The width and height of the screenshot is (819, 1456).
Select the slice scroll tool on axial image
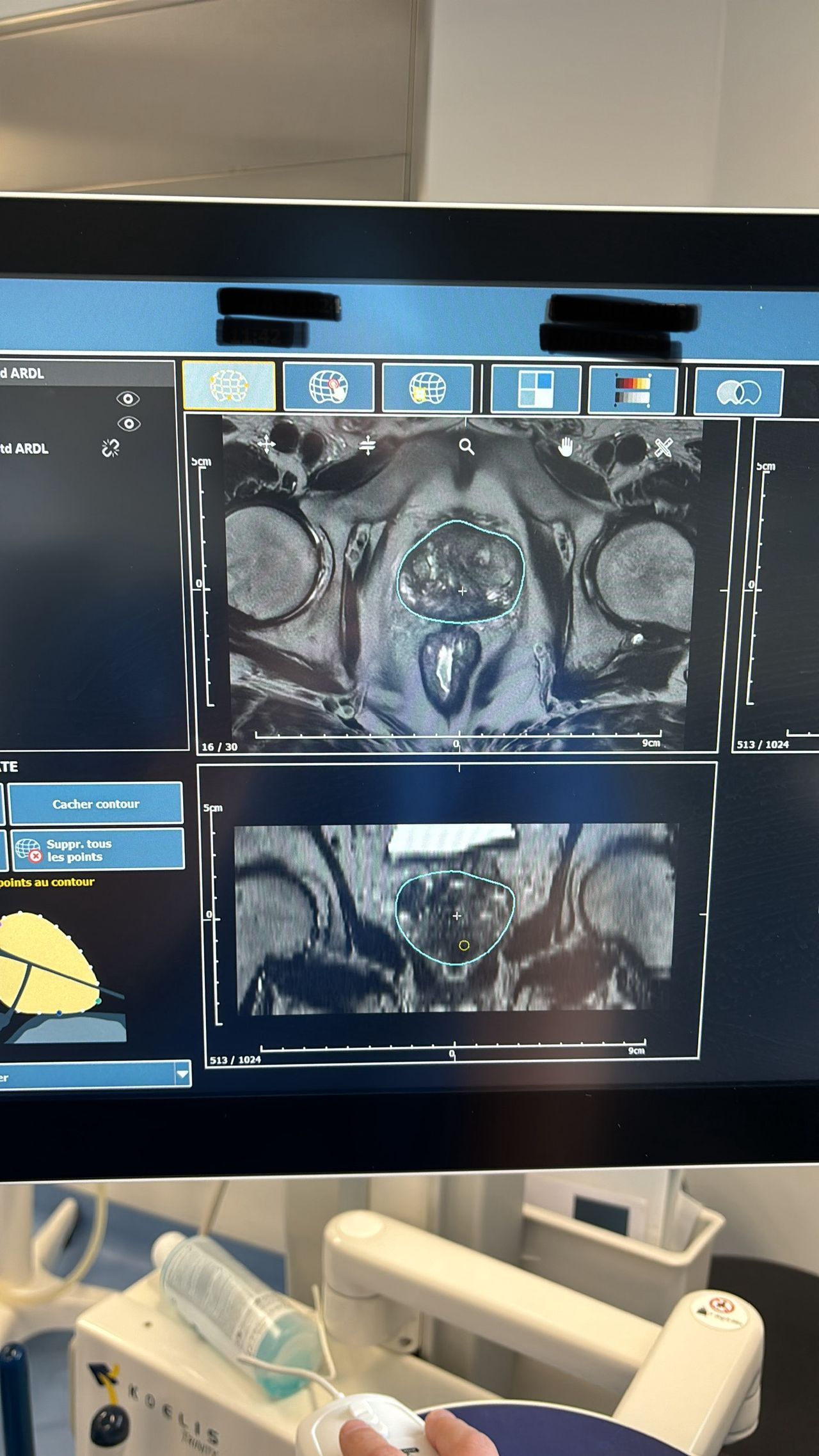(x=367, y=445)
